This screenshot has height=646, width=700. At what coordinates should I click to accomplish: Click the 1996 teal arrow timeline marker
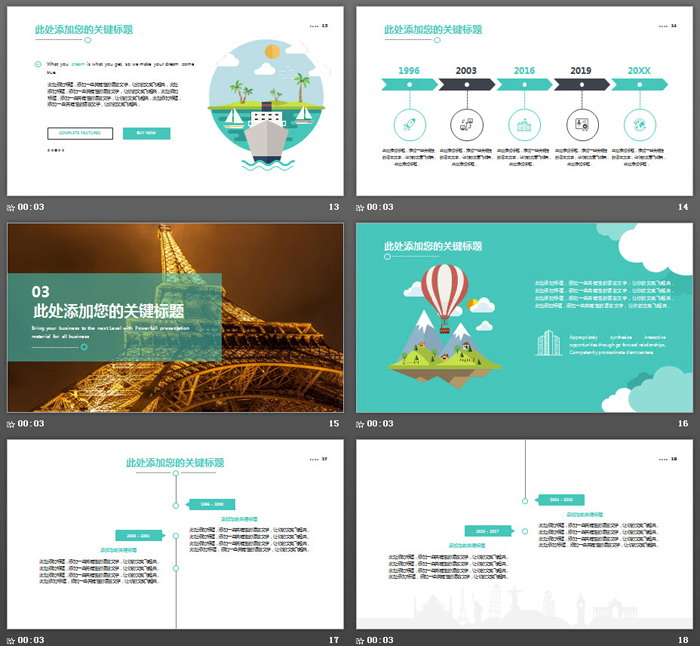409,84
